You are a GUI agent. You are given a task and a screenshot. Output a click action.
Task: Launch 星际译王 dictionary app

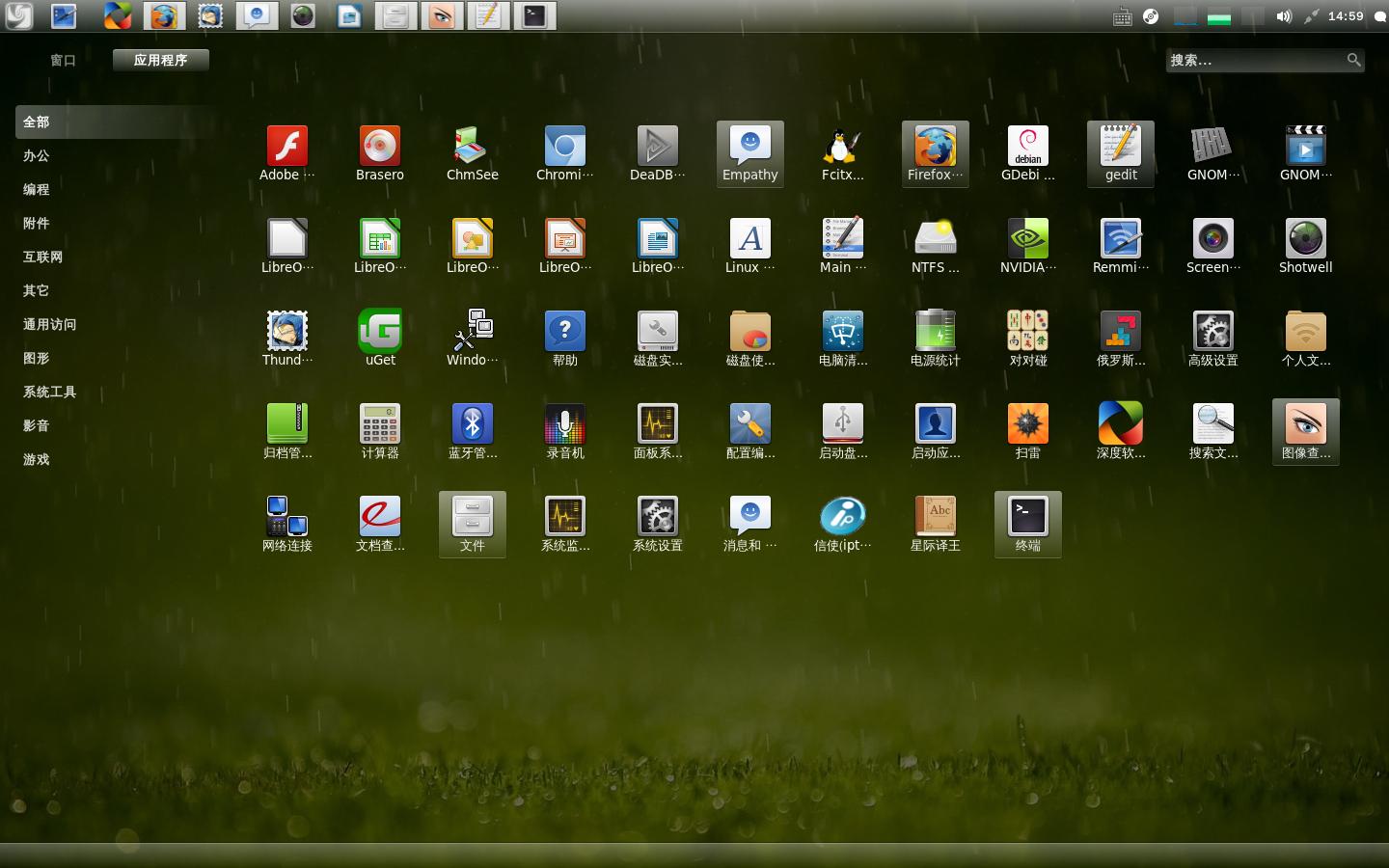click(936, 524)
